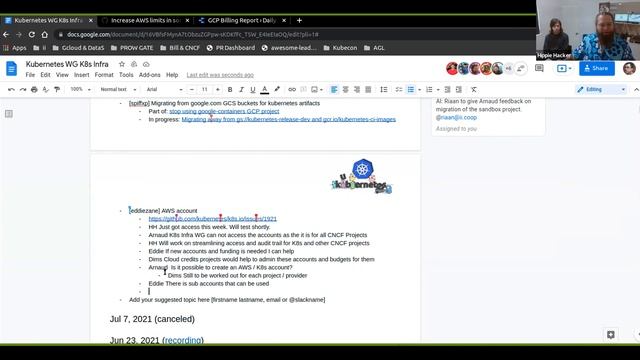The height and width of the screenshot is (360, 640).
Task: Go back in browser
Action: tap(6, 35)
